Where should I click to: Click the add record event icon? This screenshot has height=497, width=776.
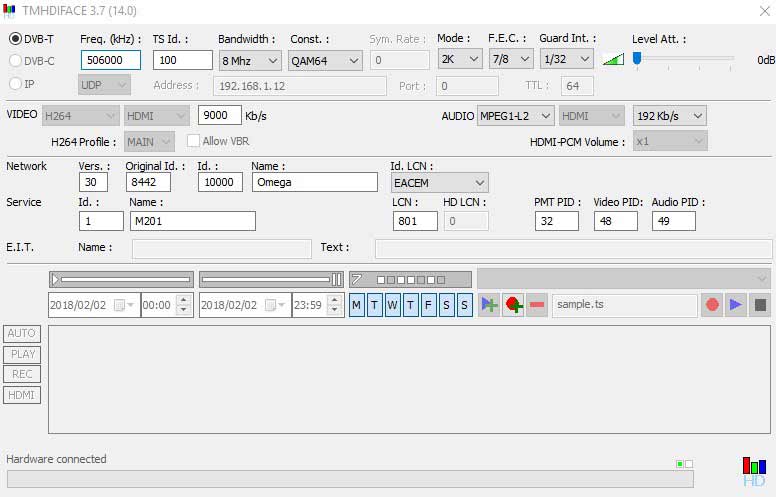click(514, 305)
